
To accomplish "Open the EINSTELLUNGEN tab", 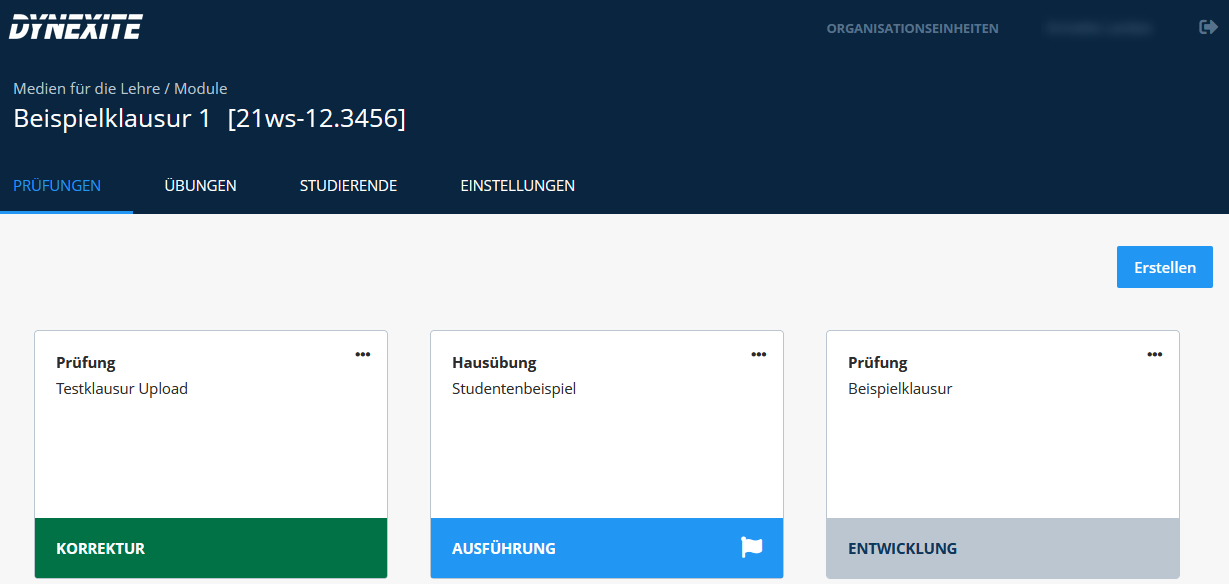I will click(517, 185).
